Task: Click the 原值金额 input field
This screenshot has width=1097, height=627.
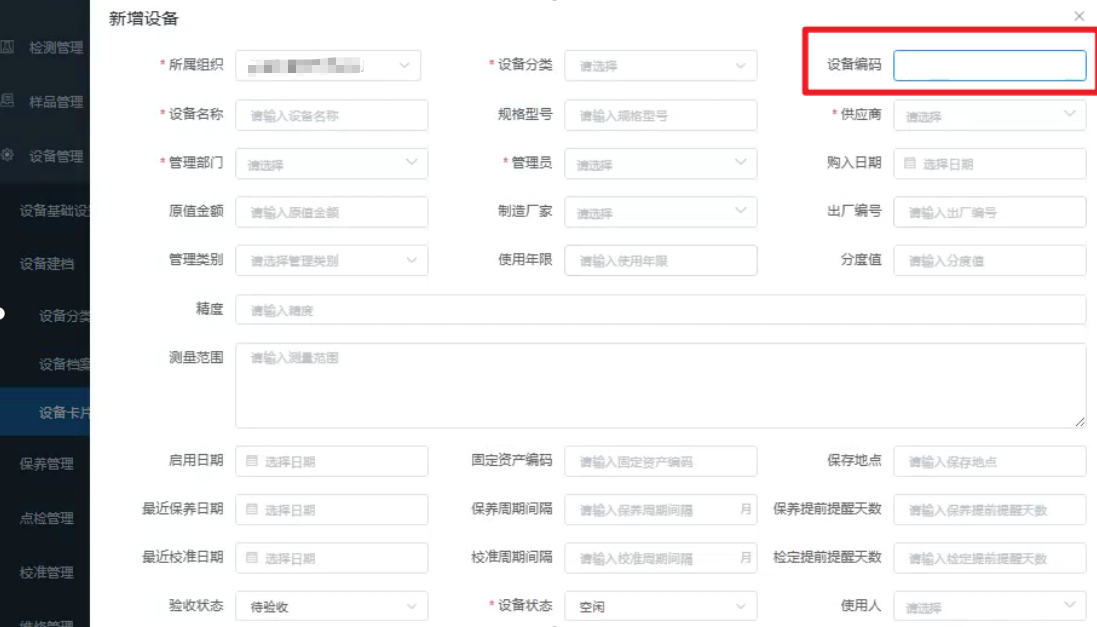Action: [x=332, y=212]
